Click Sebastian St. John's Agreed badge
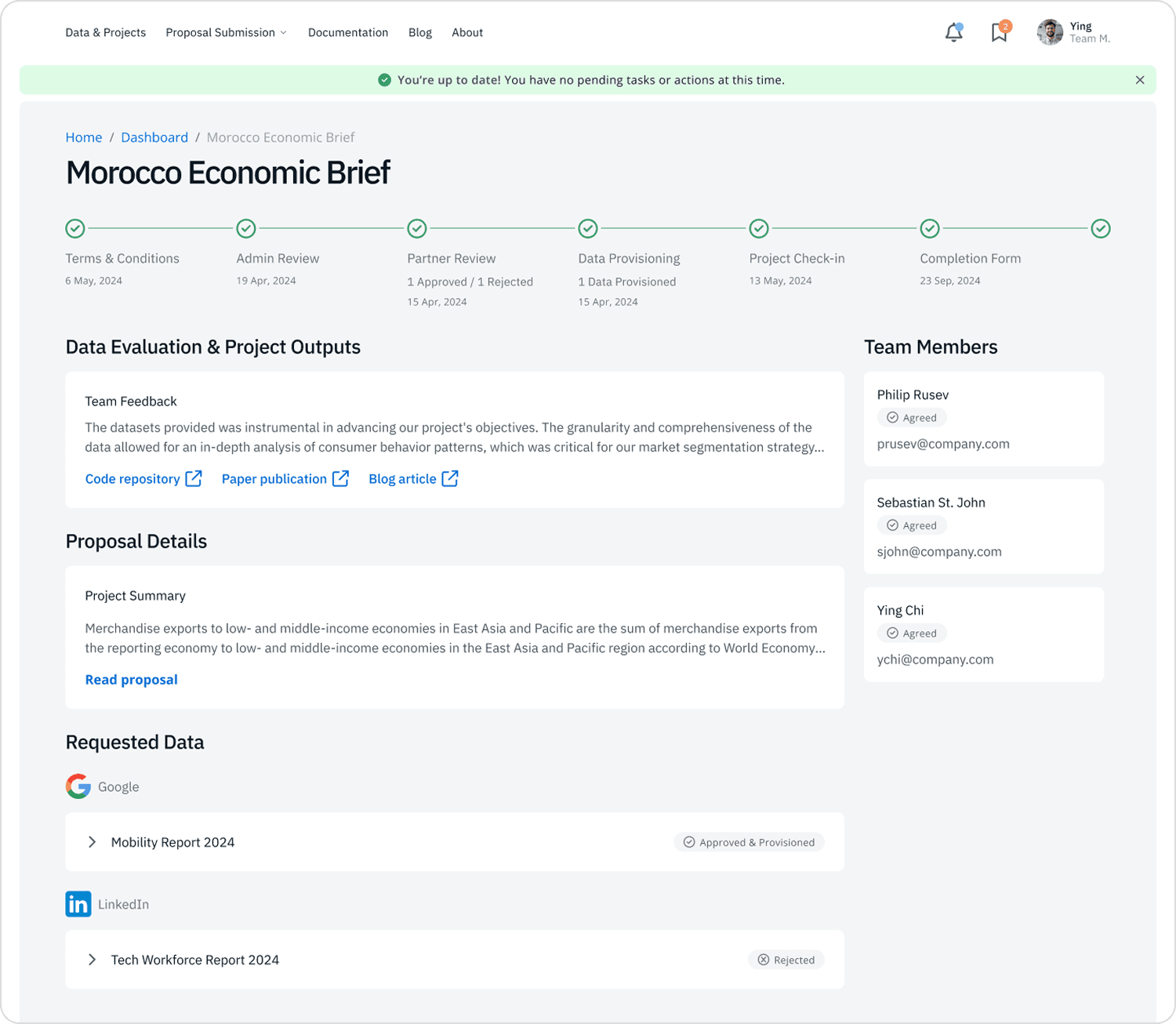This screenshot has height=1024, width=1176. 912,525
